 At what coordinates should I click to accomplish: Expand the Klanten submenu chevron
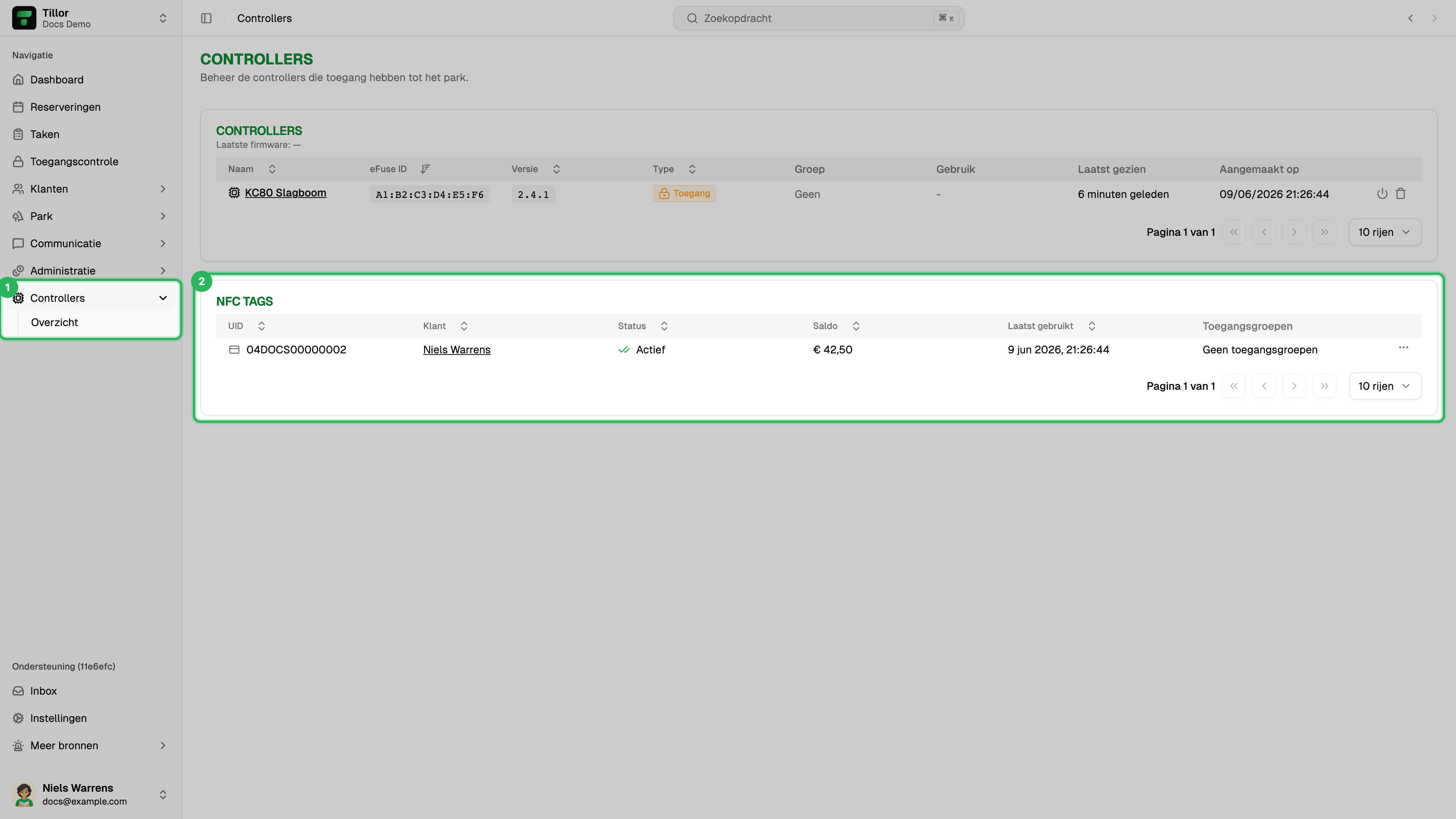pos(163,189)
